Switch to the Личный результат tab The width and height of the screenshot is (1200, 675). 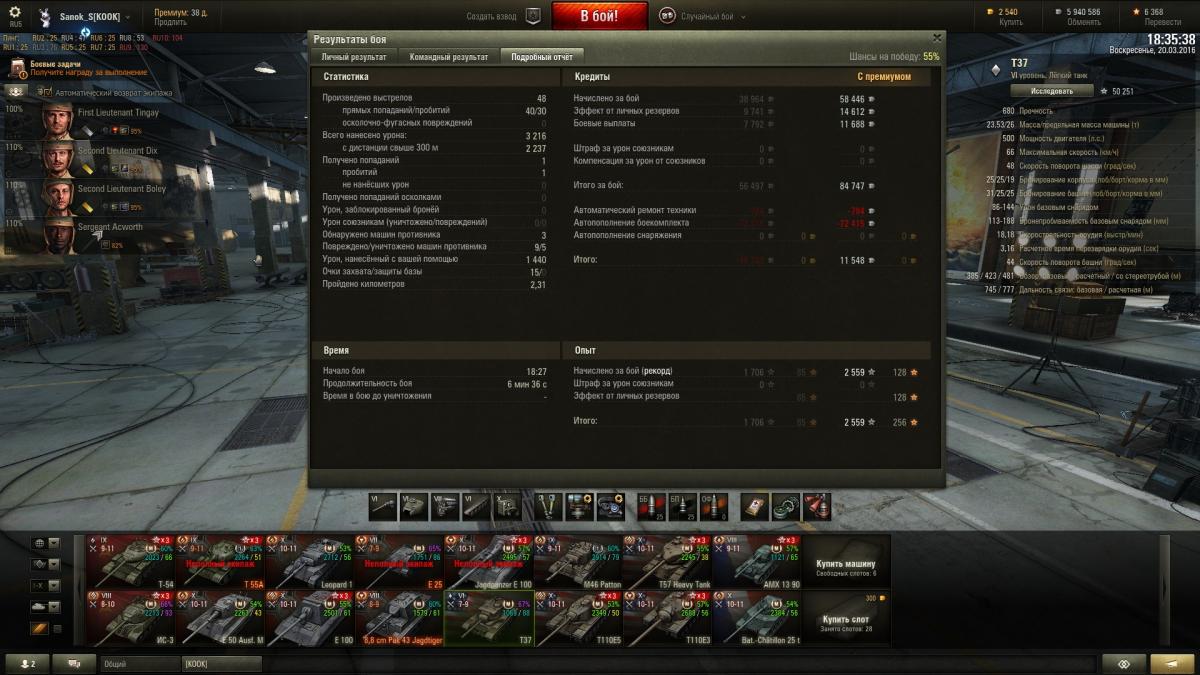tap(353, 57)
